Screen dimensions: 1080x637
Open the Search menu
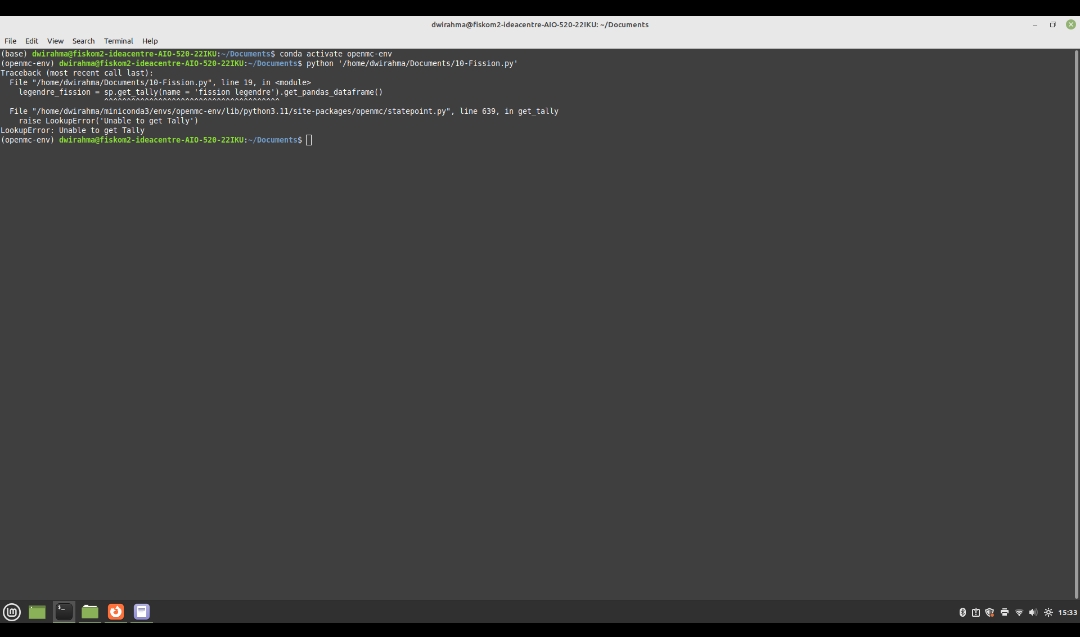[x=83, y=41]
